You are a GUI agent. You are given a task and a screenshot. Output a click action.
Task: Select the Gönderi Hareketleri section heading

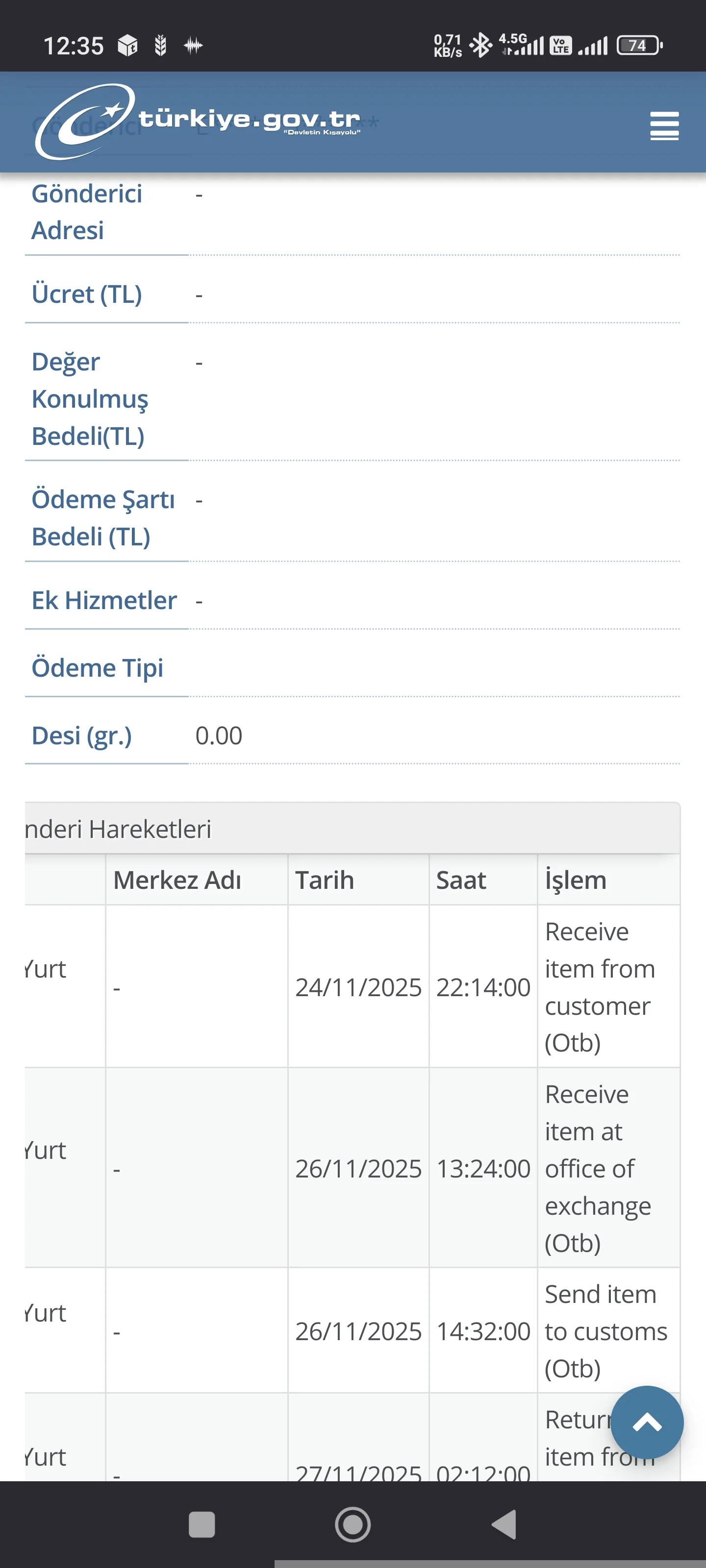(x=119, y=829)
